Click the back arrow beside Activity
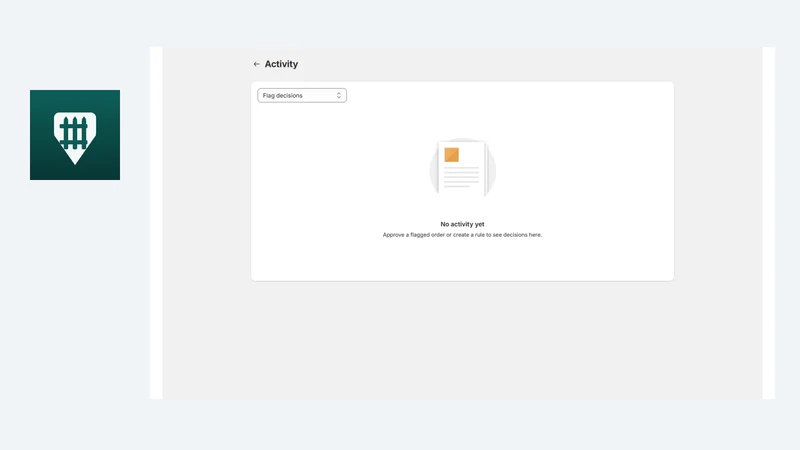800x450 pixels. click(x=256, y=64)
